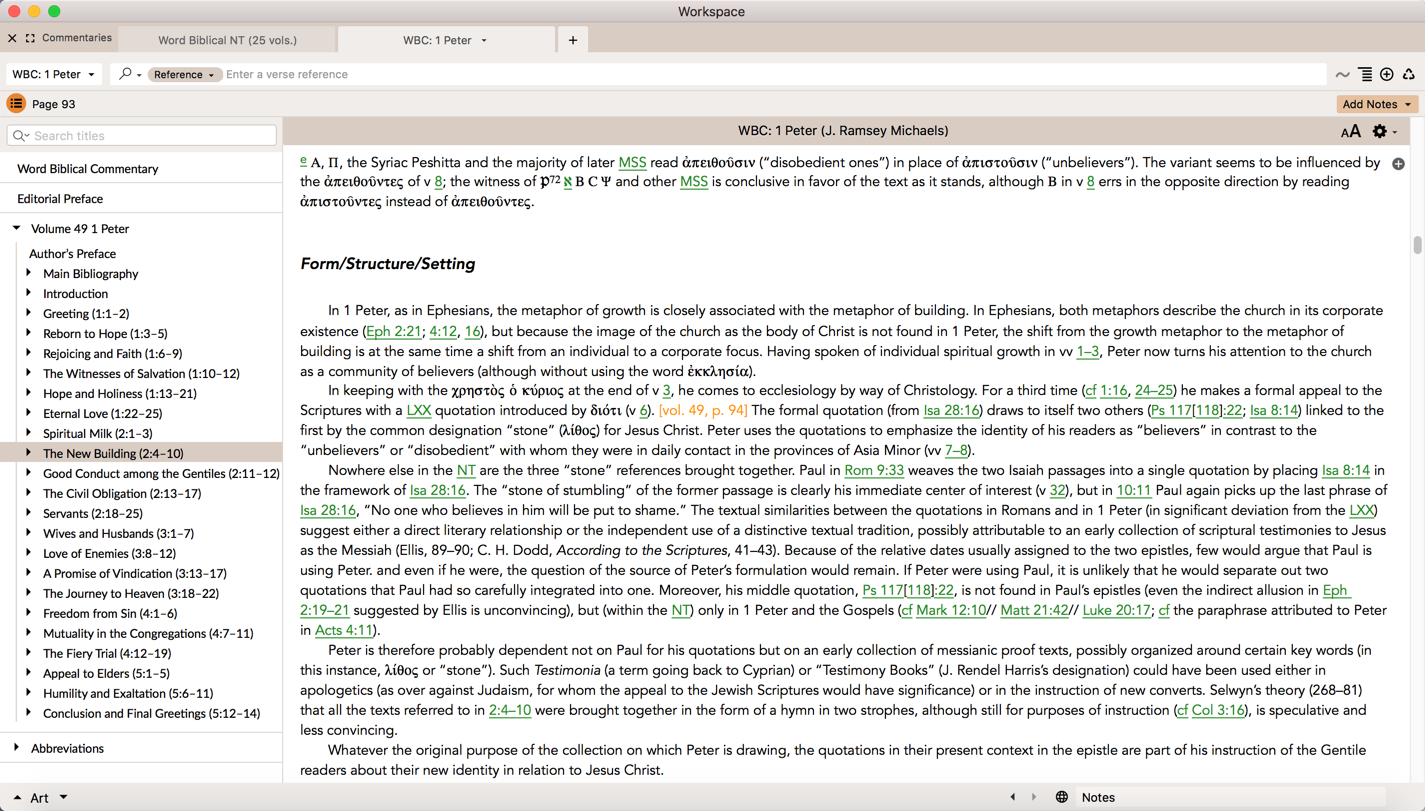Click the circled plus icon in toolbar
This screenshot has width=1425, height=811.
coord(1387,74)
